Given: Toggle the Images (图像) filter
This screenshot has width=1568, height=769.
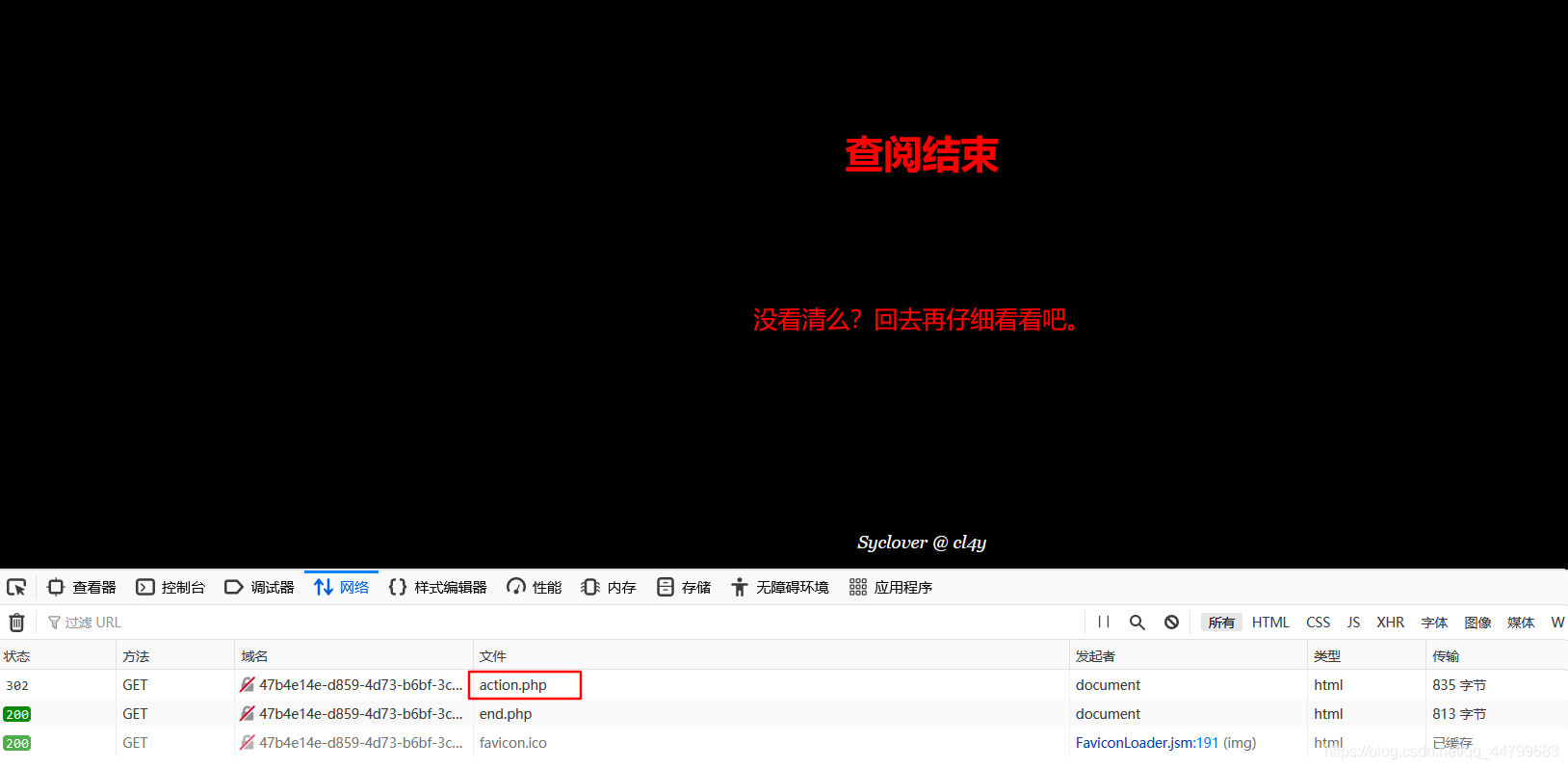Looking at the screenshot, I should pyautogui.click(x=1477, y=623).
